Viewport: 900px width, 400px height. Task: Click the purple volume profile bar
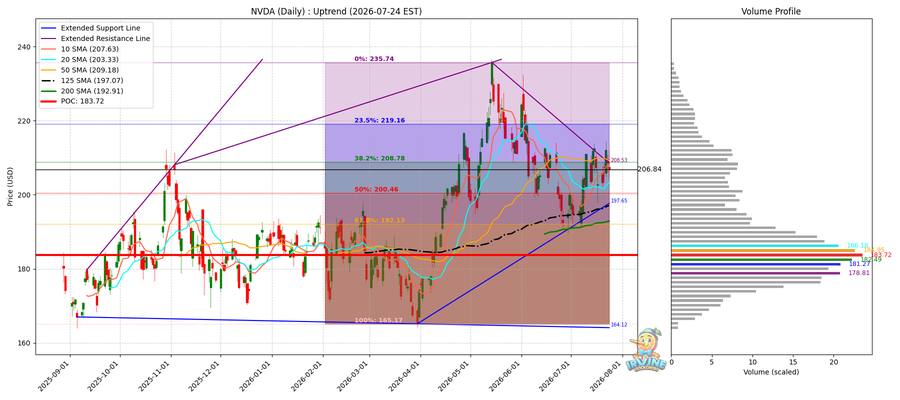pyautogui.click(x=755, y=273)
